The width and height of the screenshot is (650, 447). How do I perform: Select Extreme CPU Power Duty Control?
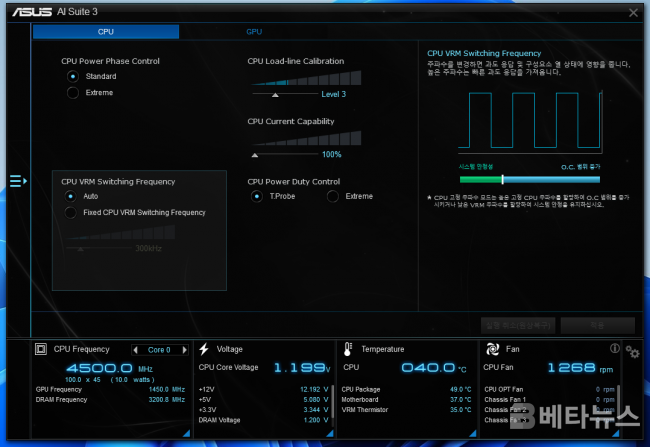[x=332, y=196]
